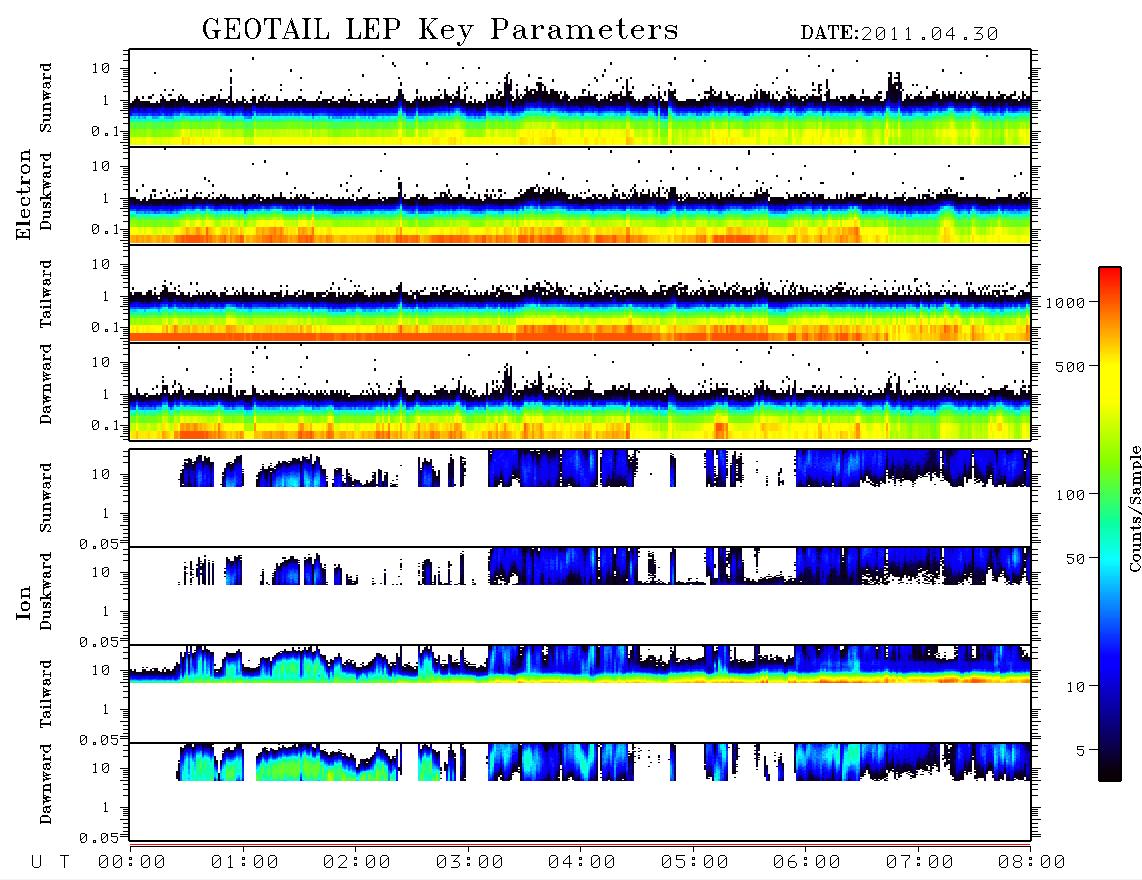Screen dimensions: 1142x880
Task: Click the 500 tick on the colorbar
Action: pyautogui.click(x=1070, y=366)
